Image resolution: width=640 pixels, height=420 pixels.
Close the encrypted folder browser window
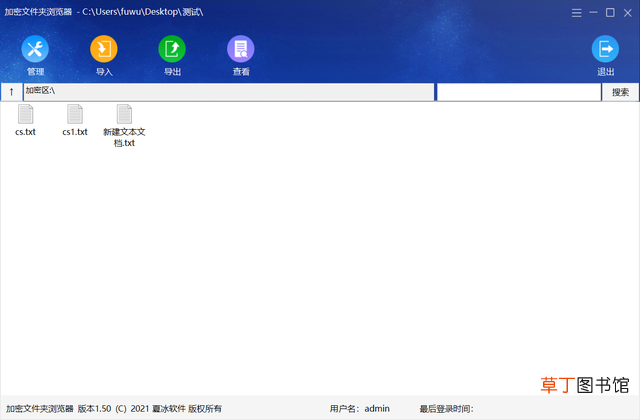[628, 13]
